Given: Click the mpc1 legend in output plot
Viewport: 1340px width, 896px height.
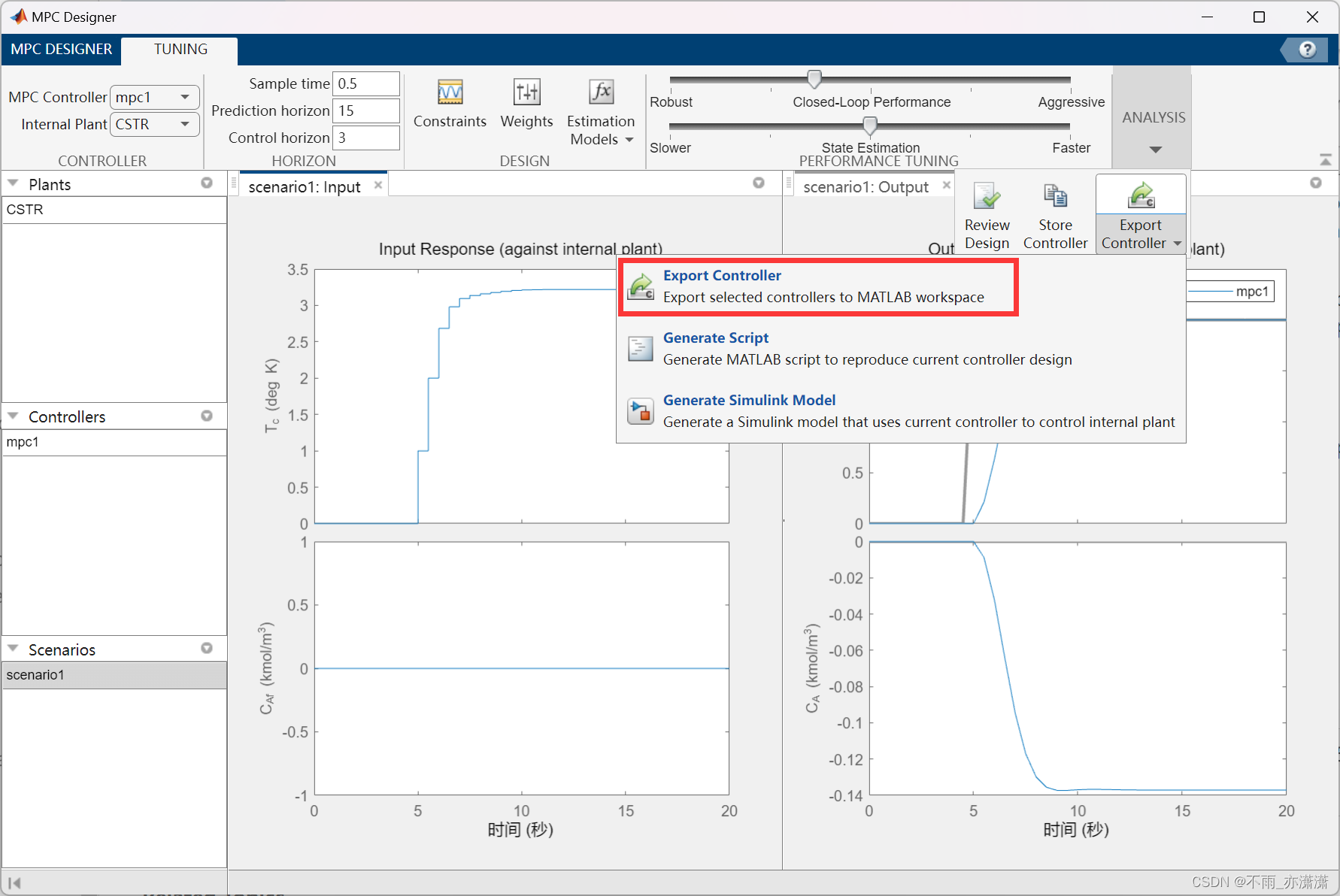Looking at the screenshot, I should coord(1231,292).
